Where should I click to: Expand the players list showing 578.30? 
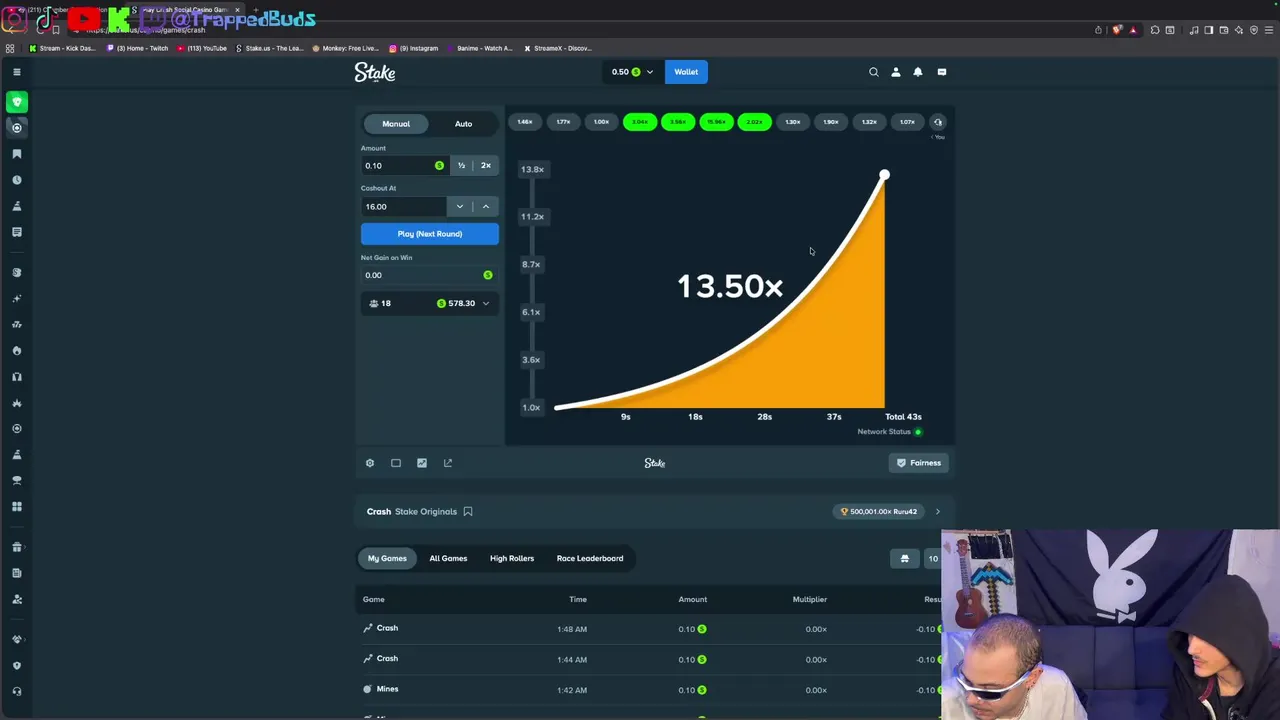pos(430,303)
